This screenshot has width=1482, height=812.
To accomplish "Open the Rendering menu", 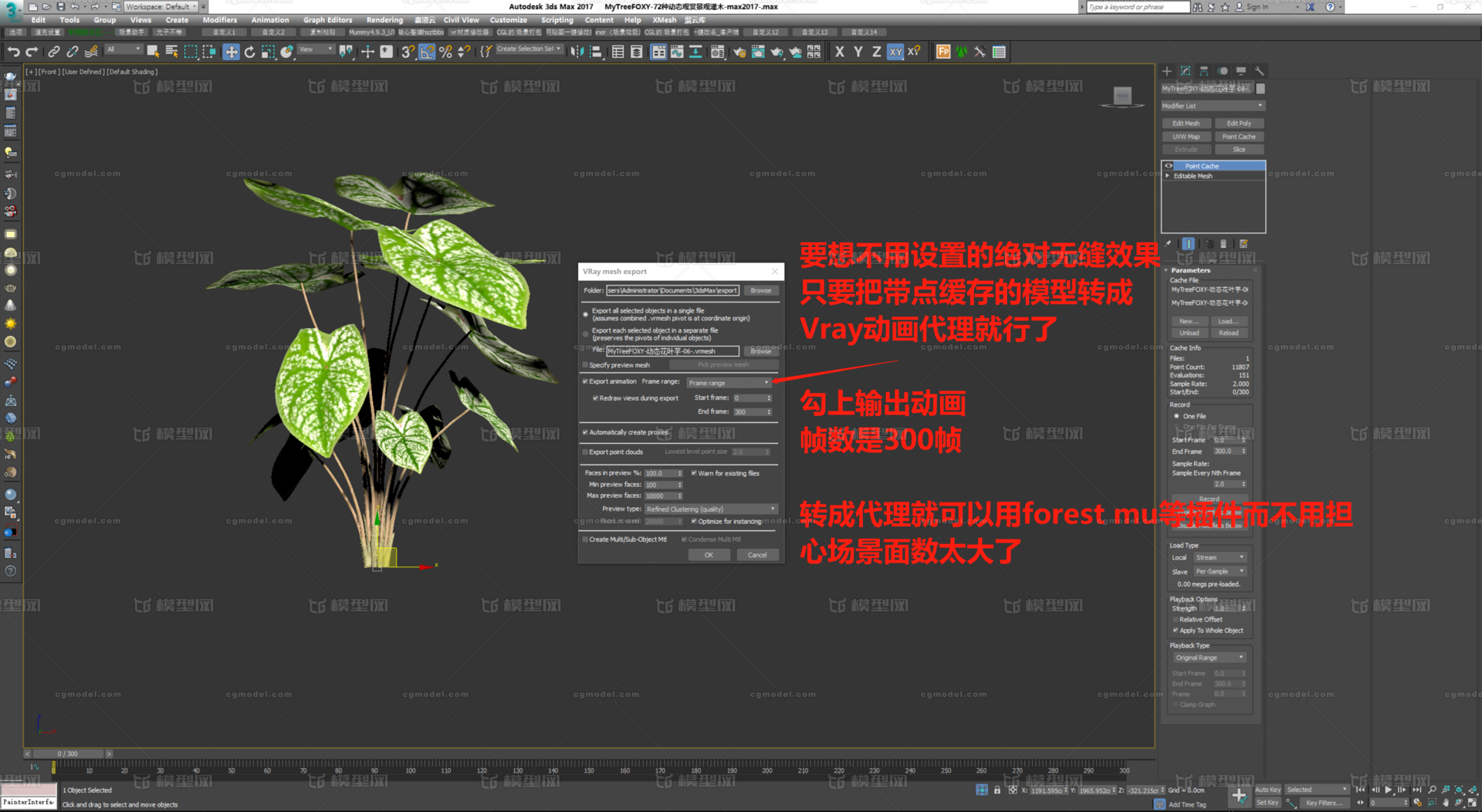I will 384,20.
